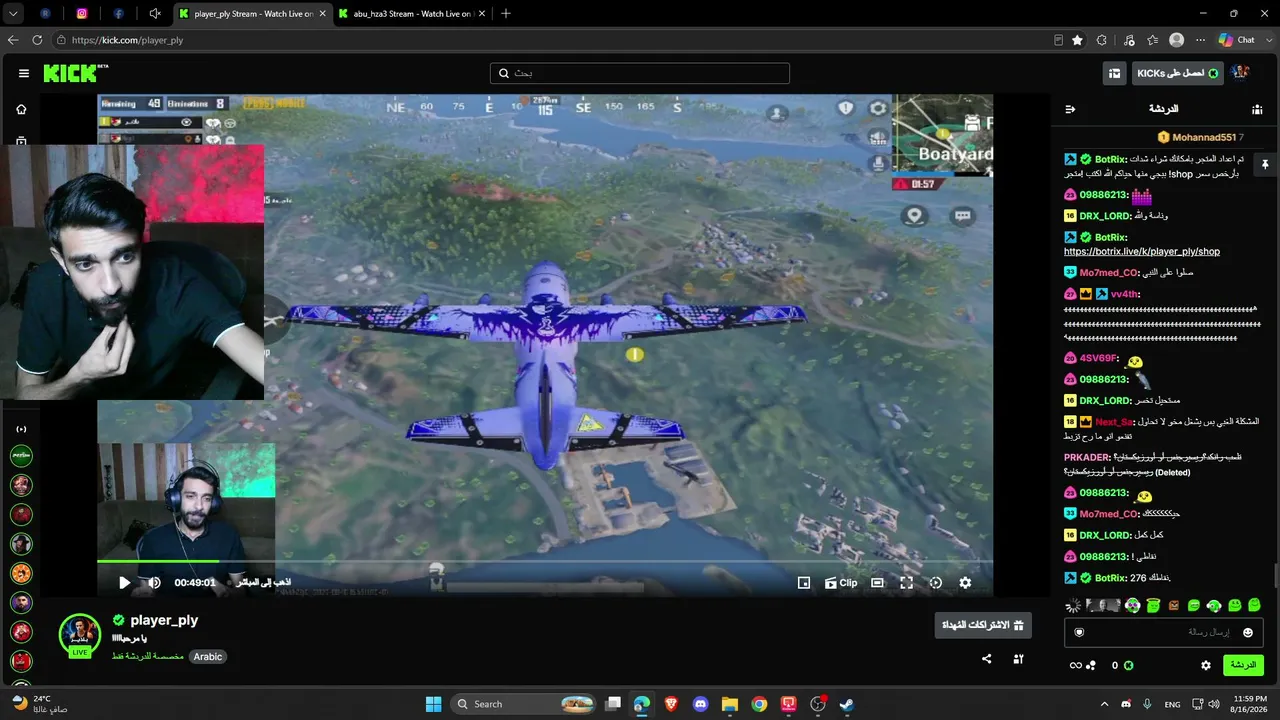Open the user profile avatar menu
This screenshot has height=720, width=1280.
pyautogui.click(x=1240, y=73)
